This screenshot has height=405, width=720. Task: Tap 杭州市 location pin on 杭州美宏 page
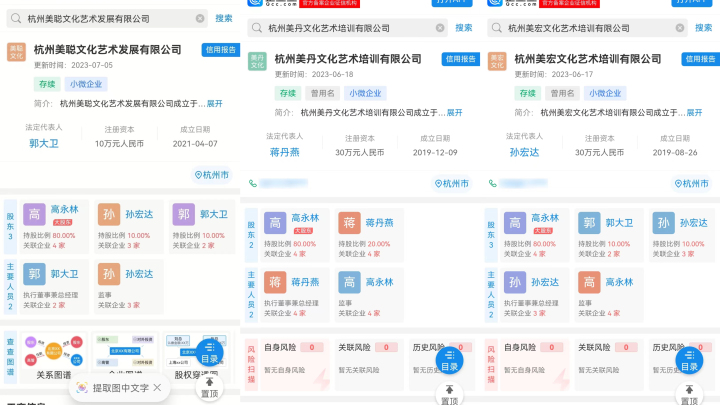pos(692,184)
